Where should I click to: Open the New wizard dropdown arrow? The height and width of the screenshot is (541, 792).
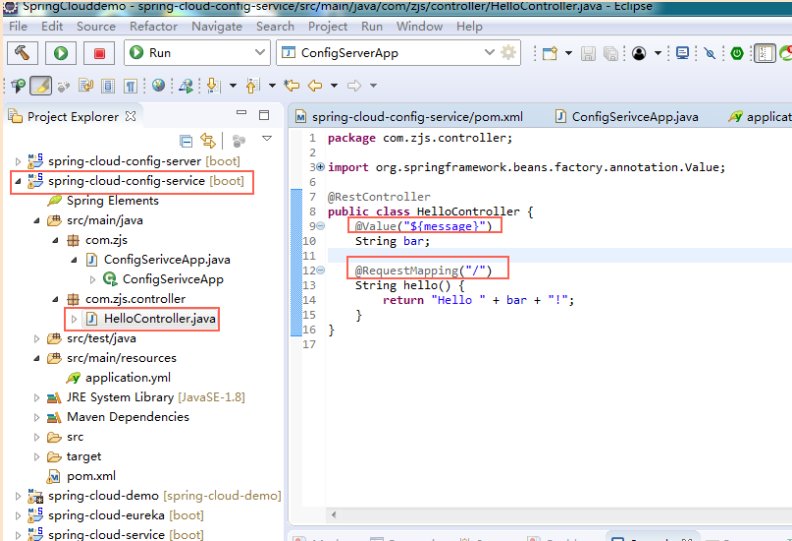tap(568, 53)
